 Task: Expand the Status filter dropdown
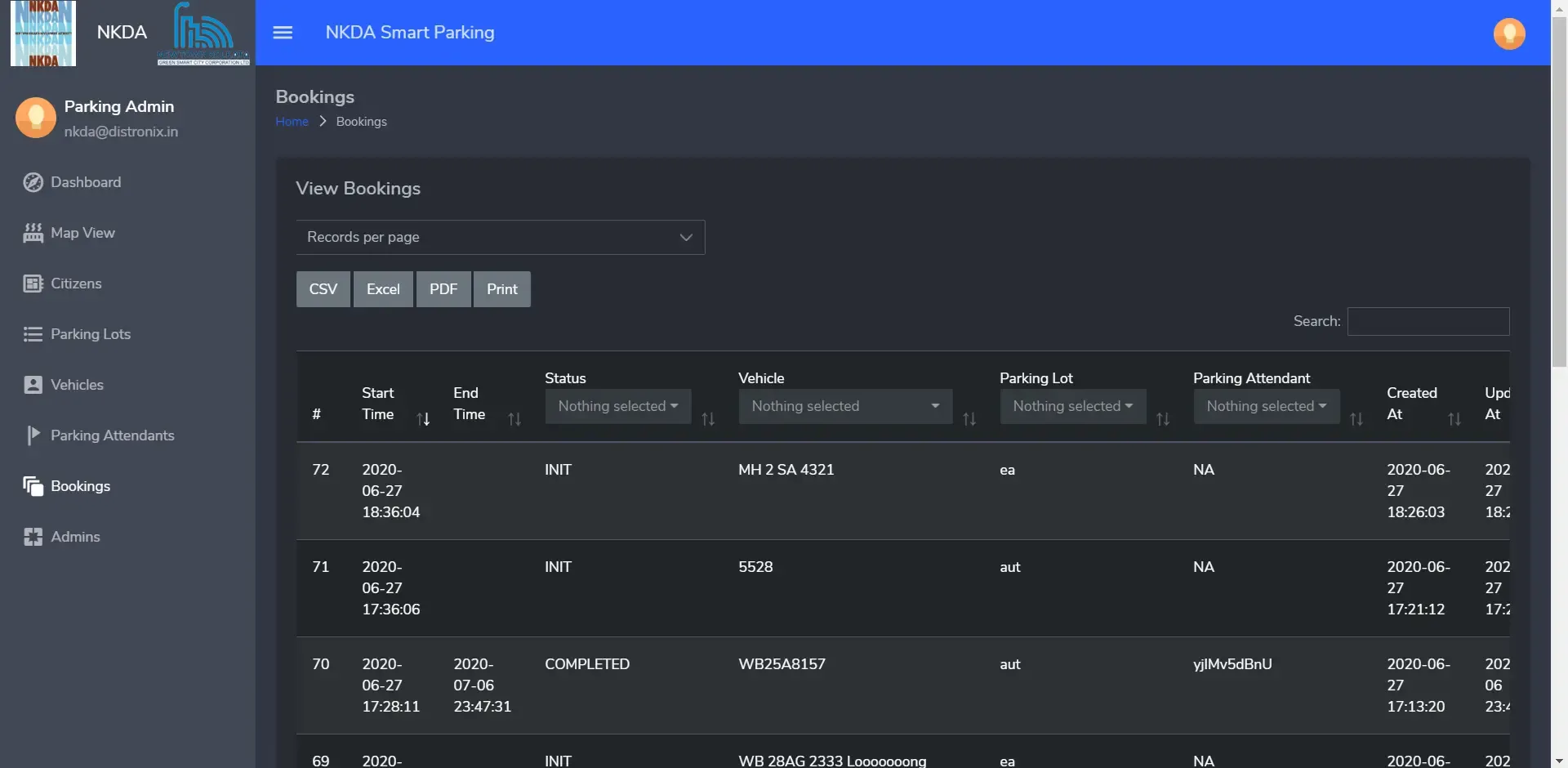click(617, 406)
